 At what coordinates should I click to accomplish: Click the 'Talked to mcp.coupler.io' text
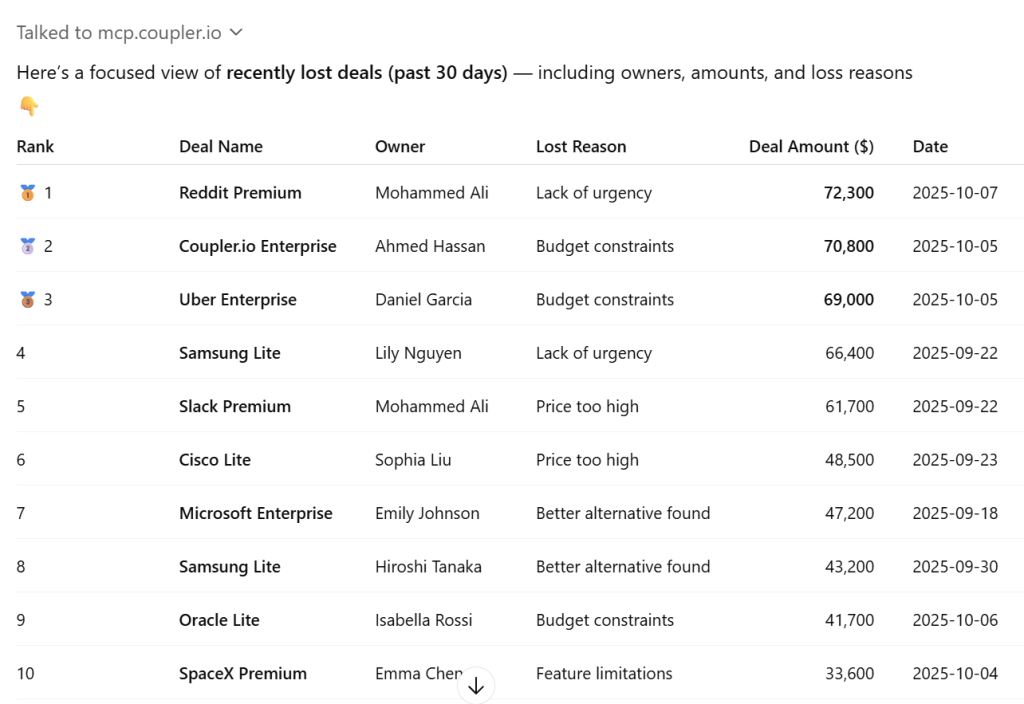click(x=118, y=33)
